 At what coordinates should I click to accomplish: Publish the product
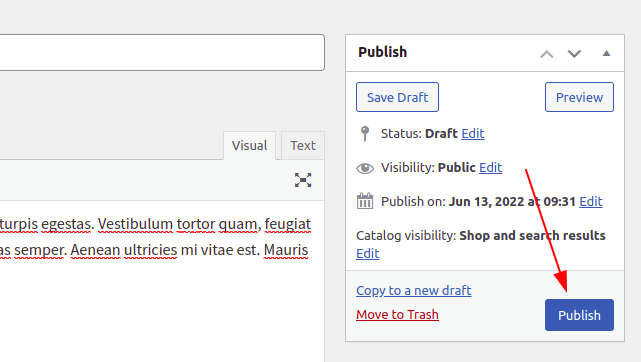579,315
